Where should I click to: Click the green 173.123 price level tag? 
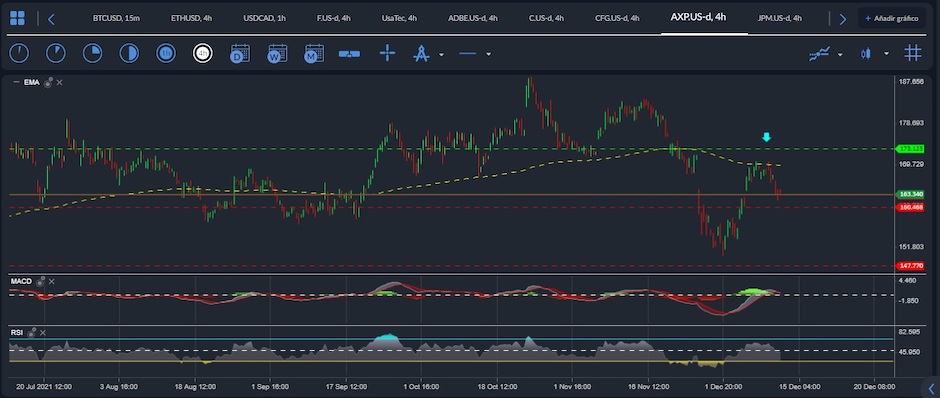point(909,149)
